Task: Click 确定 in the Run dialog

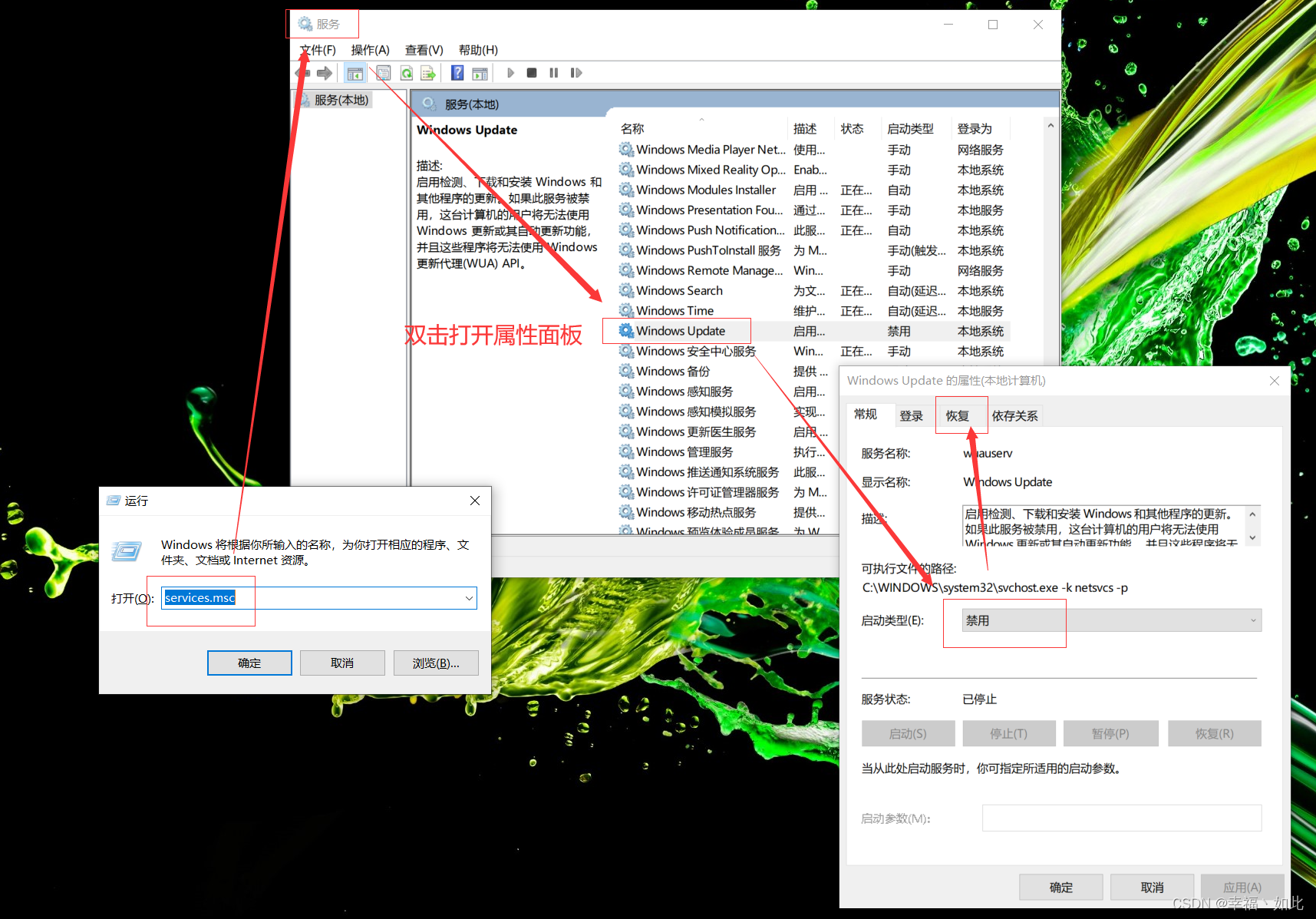Action: coord(249,663)
